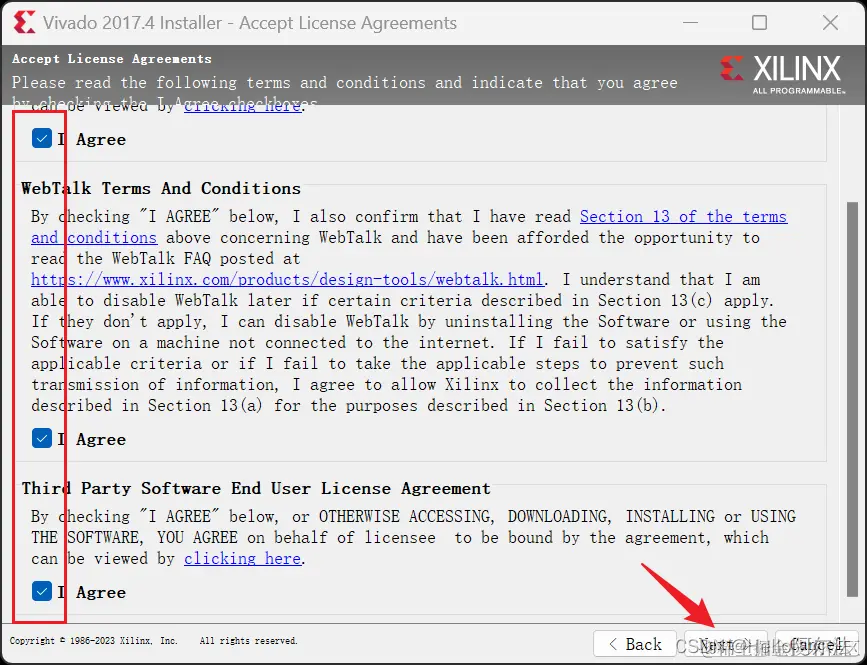867x665 pixels.
Task: Click Third Party Software End User License Agreement heading
Action: pos(256,488)
